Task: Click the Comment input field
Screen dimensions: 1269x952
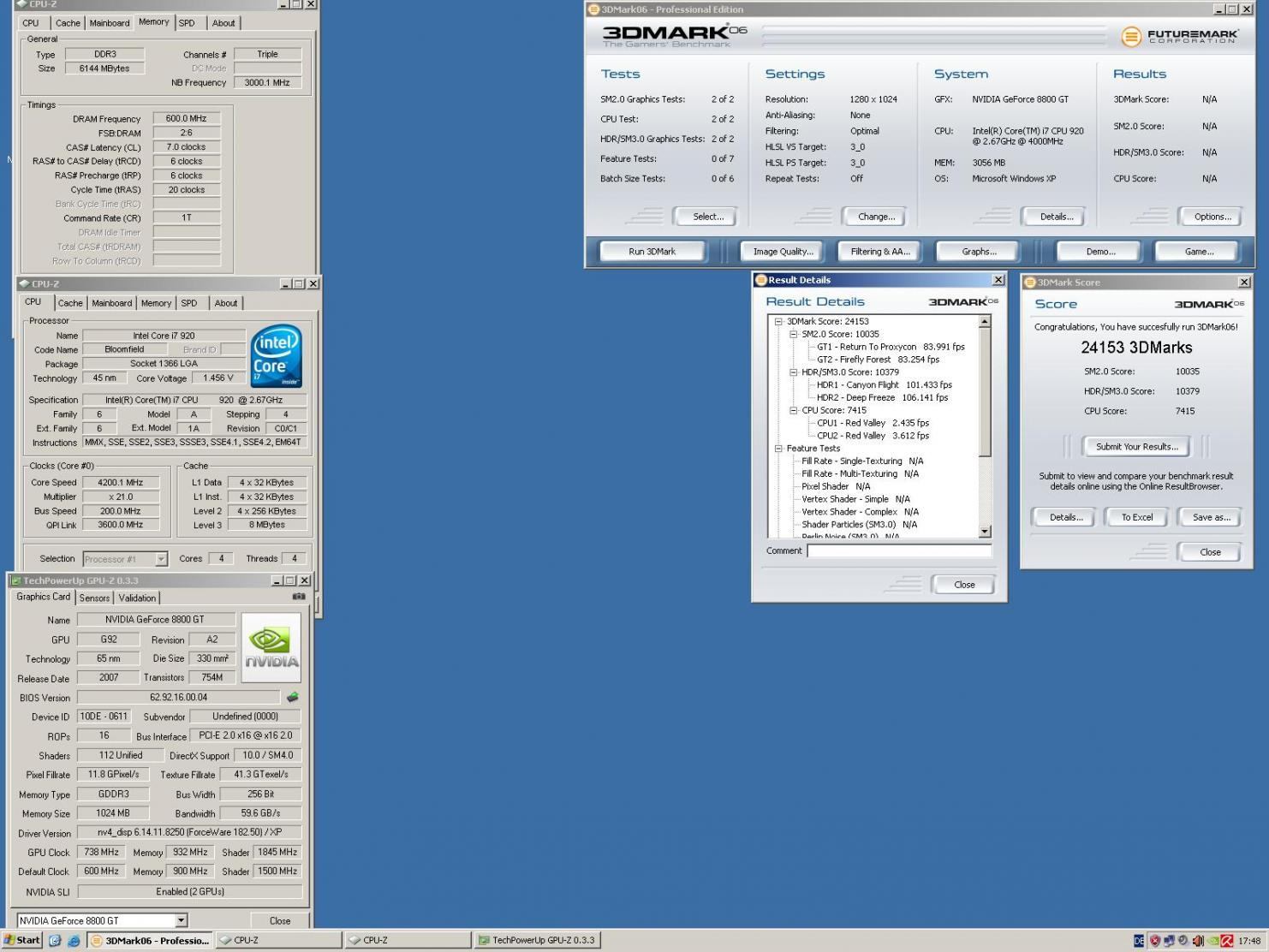Action: [x=899, y=550]
